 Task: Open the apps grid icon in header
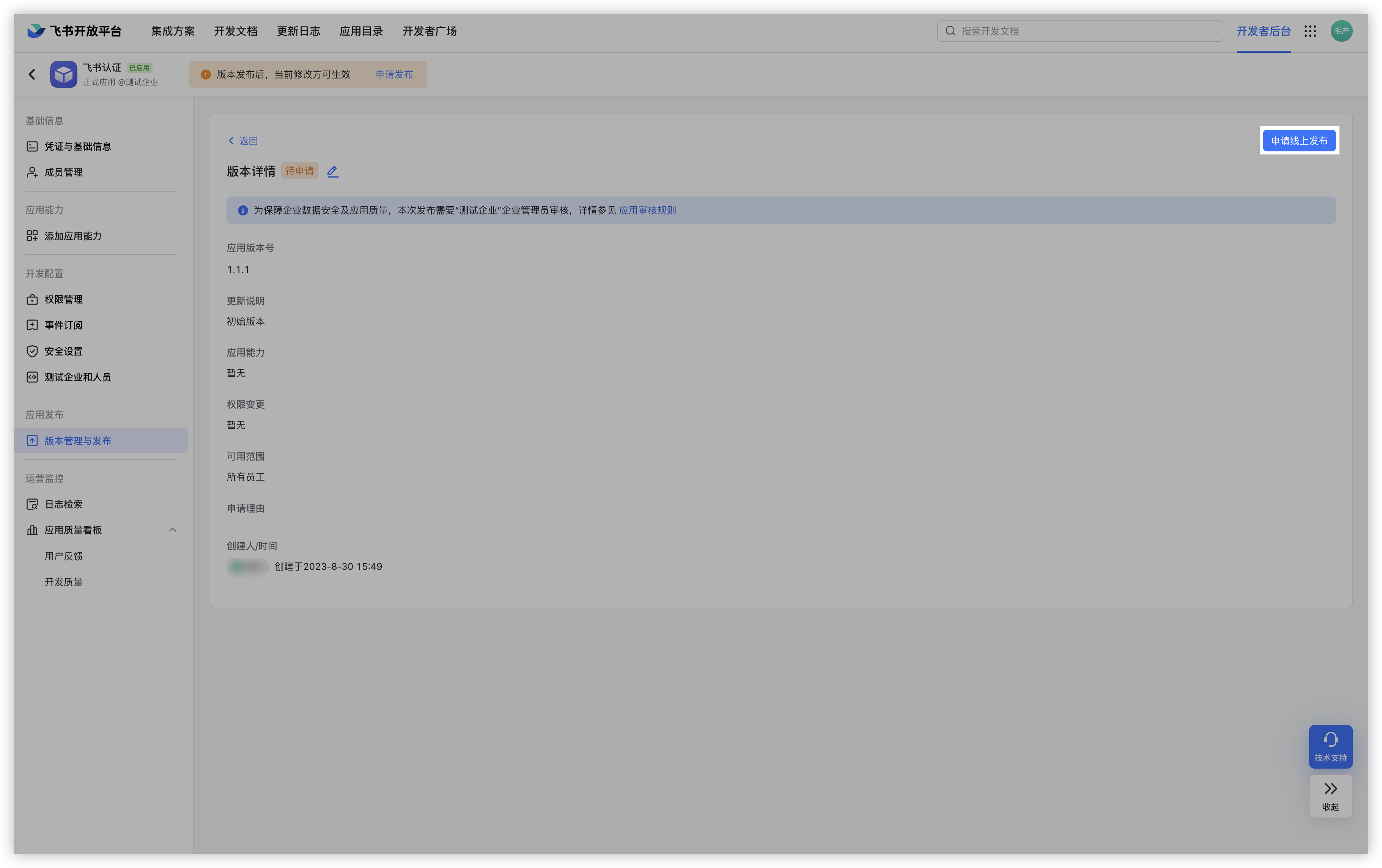[1310, 31]
